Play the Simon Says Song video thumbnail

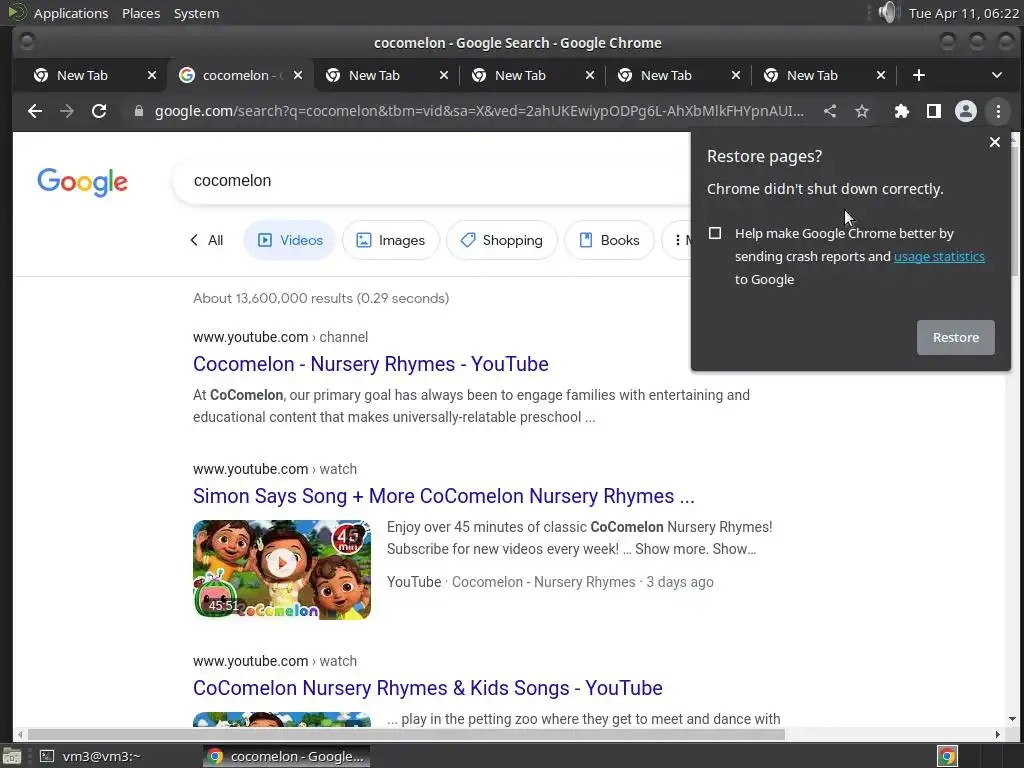[x=281, y=569]
